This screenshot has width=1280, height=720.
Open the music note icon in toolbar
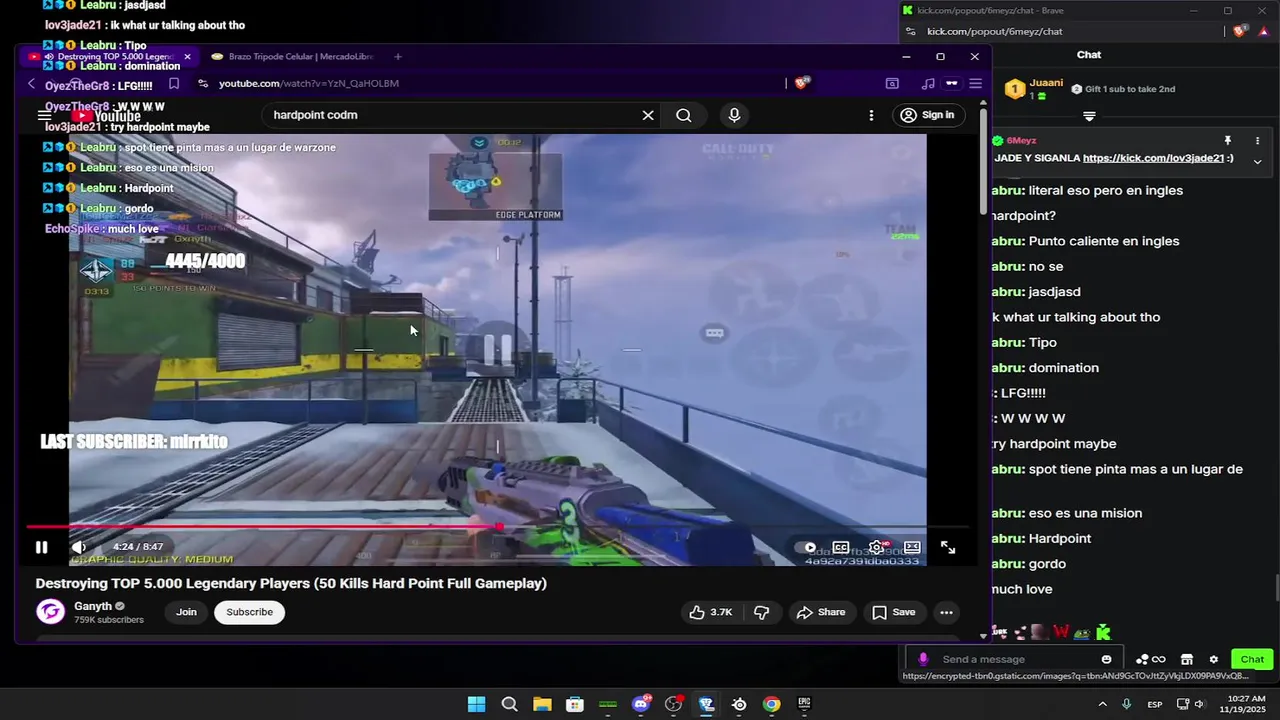tap(928, 84)
